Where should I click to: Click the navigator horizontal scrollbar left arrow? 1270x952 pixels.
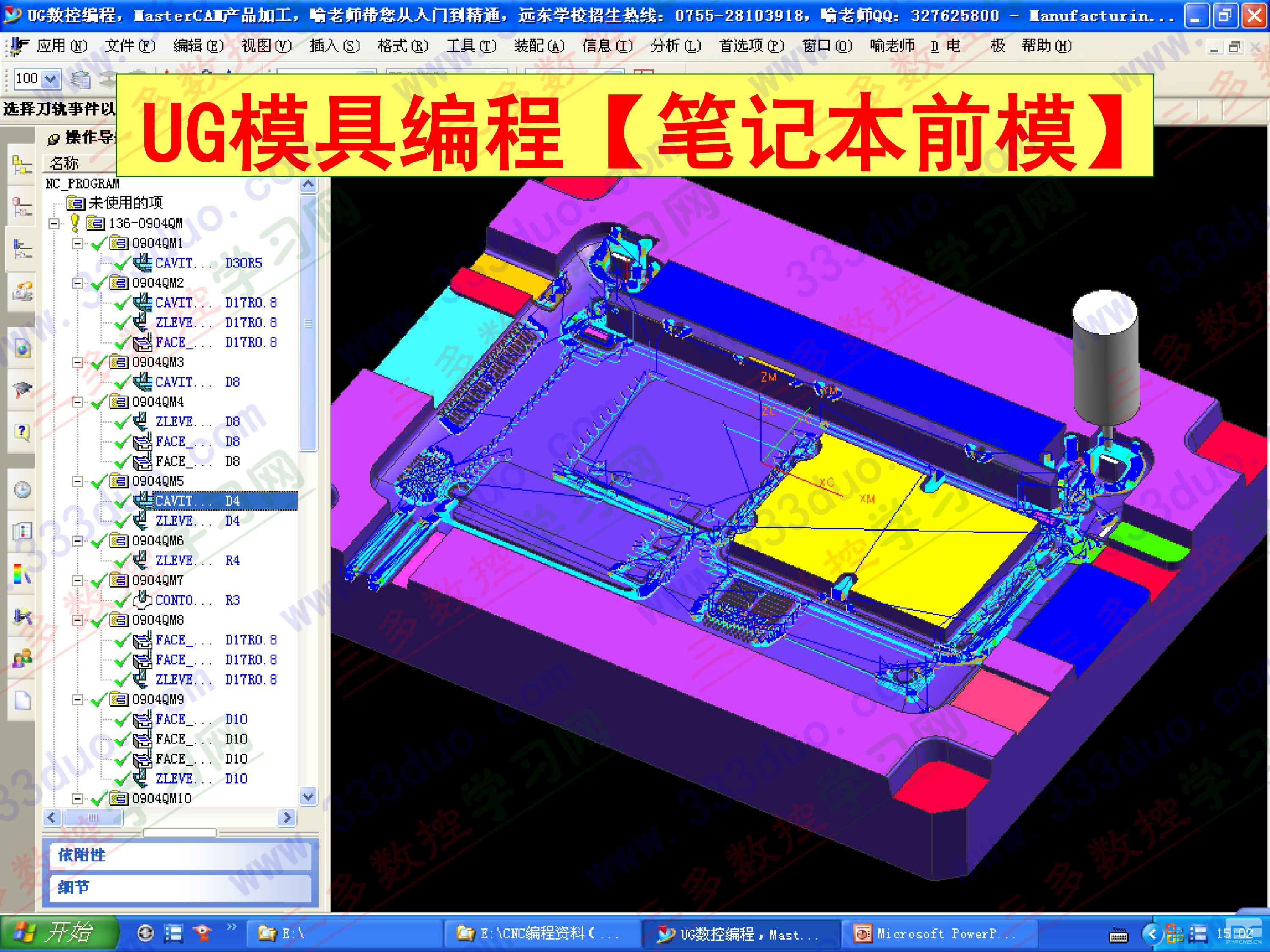click(52, 817)
